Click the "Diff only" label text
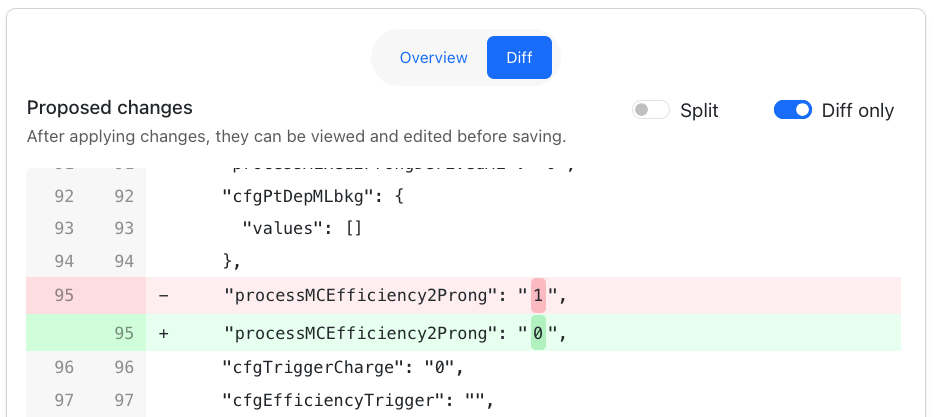Screen dimensions: 934x417 [x=857, y=110]
